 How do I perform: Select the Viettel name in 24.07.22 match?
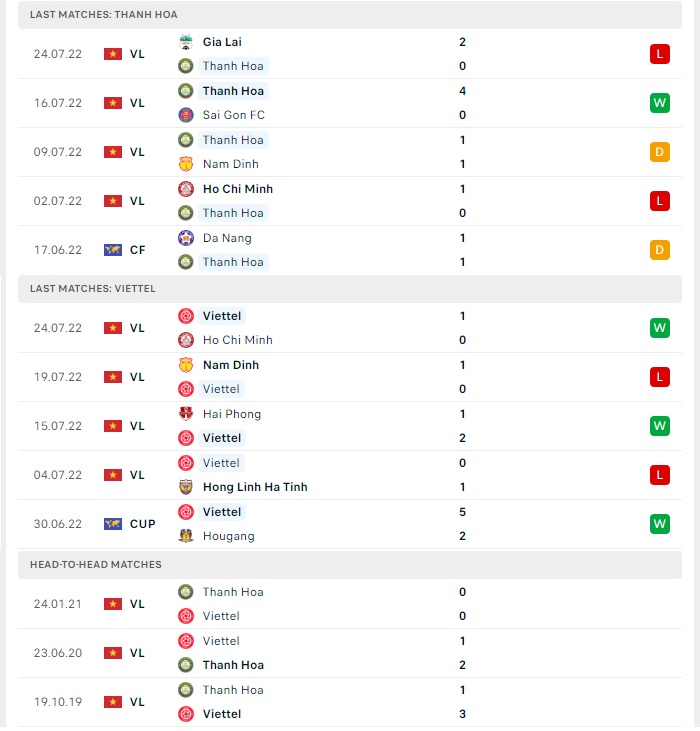pyautogui.click(x=222, y=316)
